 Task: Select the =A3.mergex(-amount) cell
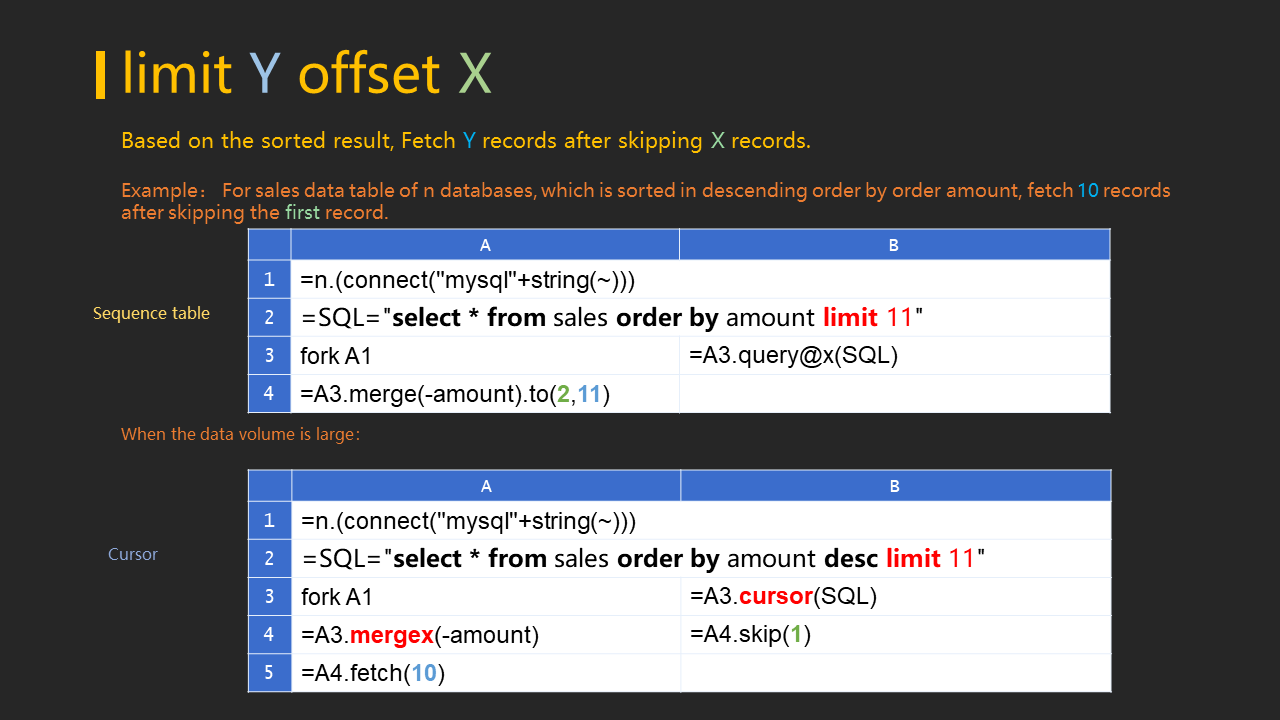[486, 635]
